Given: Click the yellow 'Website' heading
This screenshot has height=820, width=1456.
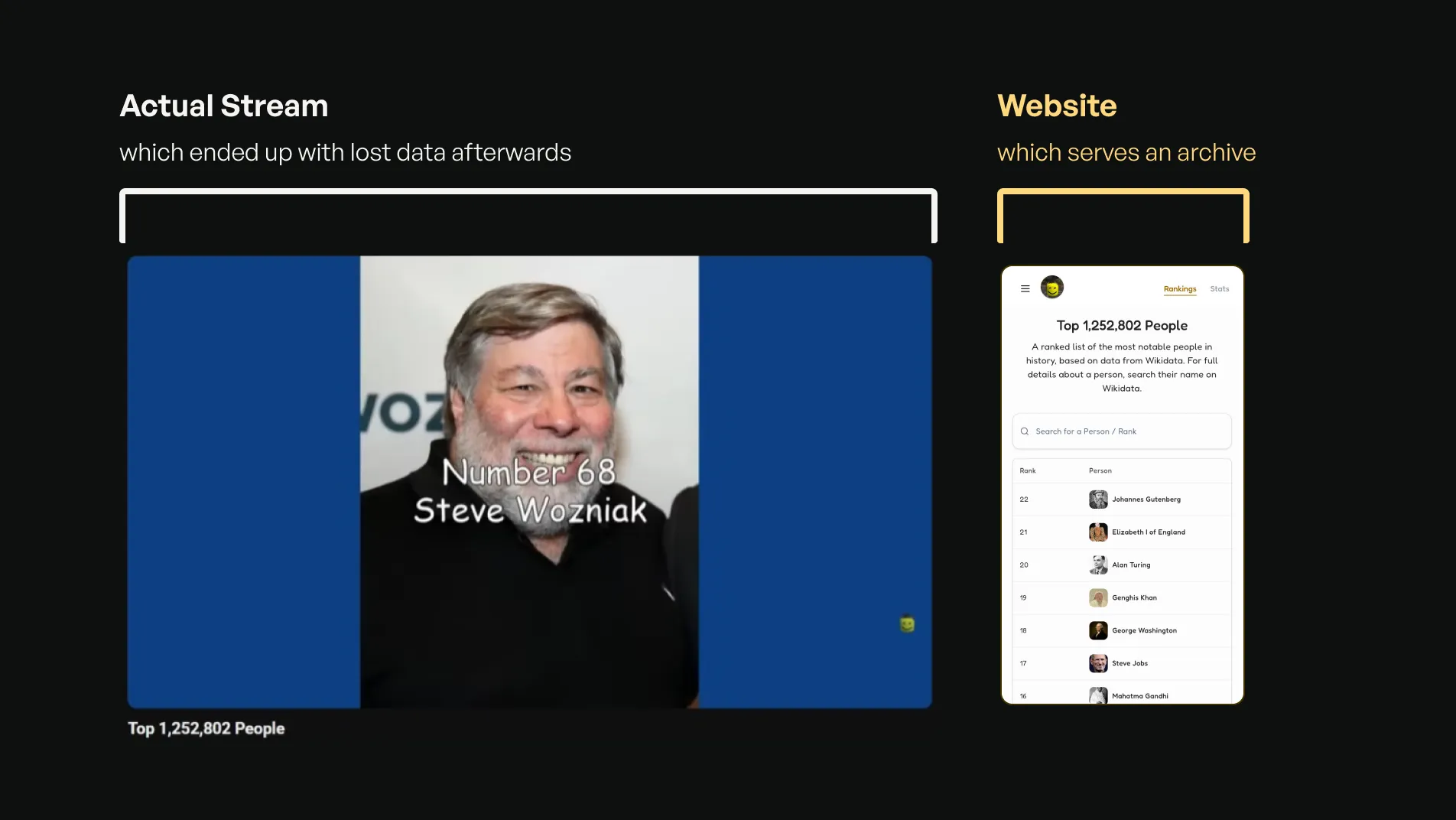Looking at the screenshot, I should (1057, 106).
